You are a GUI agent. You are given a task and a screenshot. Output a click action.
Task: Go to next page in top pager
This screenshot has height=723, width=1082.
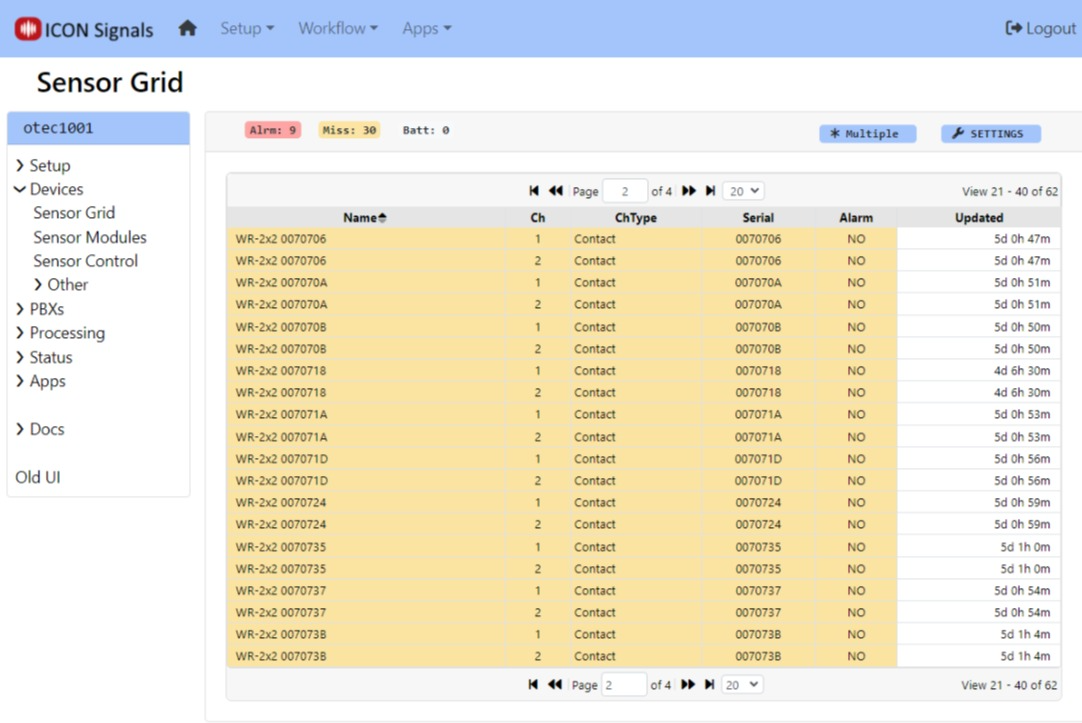pyautogui.click(x=688, y=191)
